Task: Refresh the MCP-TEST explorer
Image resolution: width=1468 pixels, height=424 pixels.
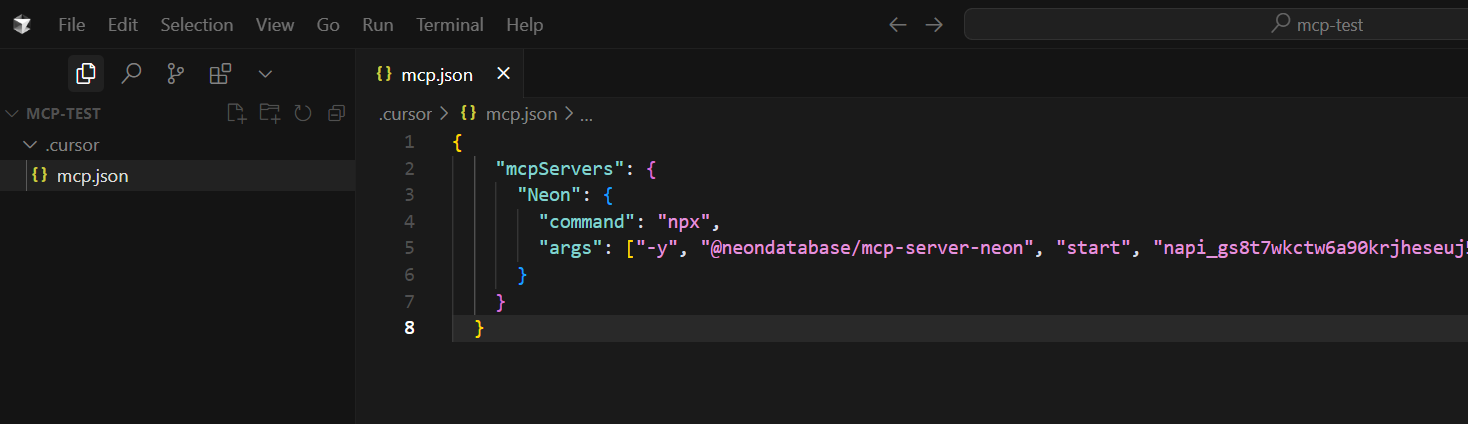Action: click(303, 113)
